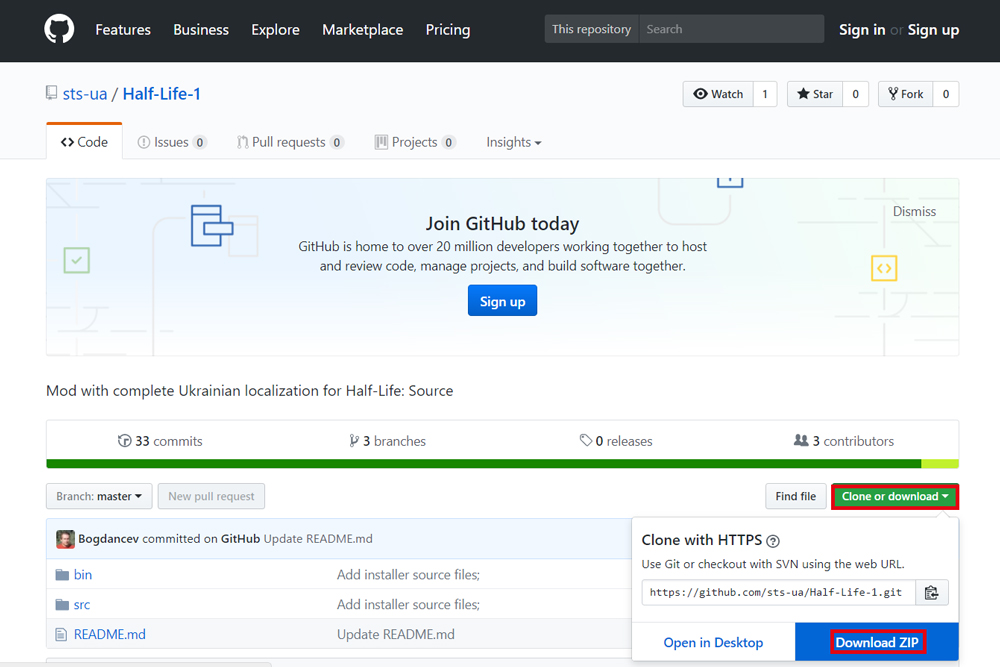Copy clone URL with clipboard icon
The width and height of the screenshot is (1000, 667).
click(x=931, y=592)
